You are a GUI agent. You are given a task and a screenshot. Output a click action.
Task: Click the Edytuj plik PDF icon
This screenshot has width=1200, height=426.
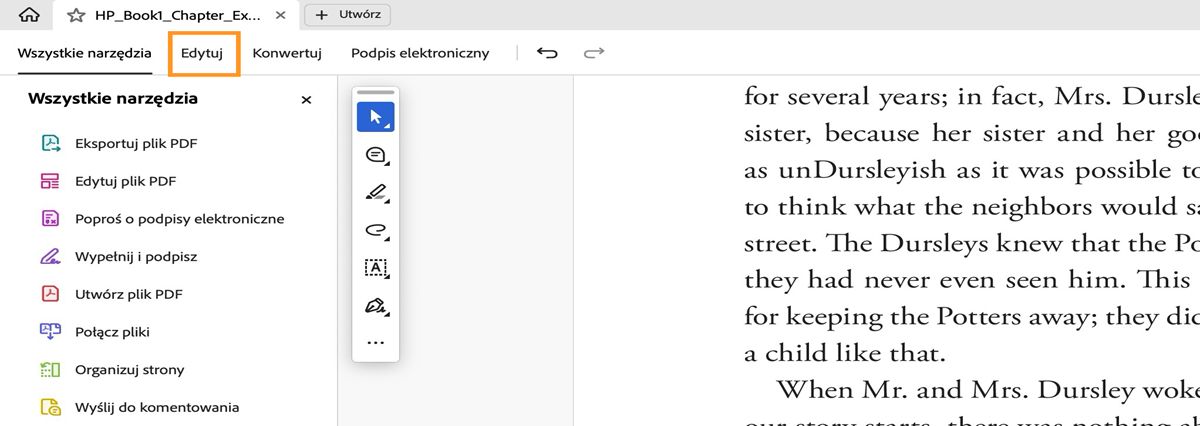point(50,181)
